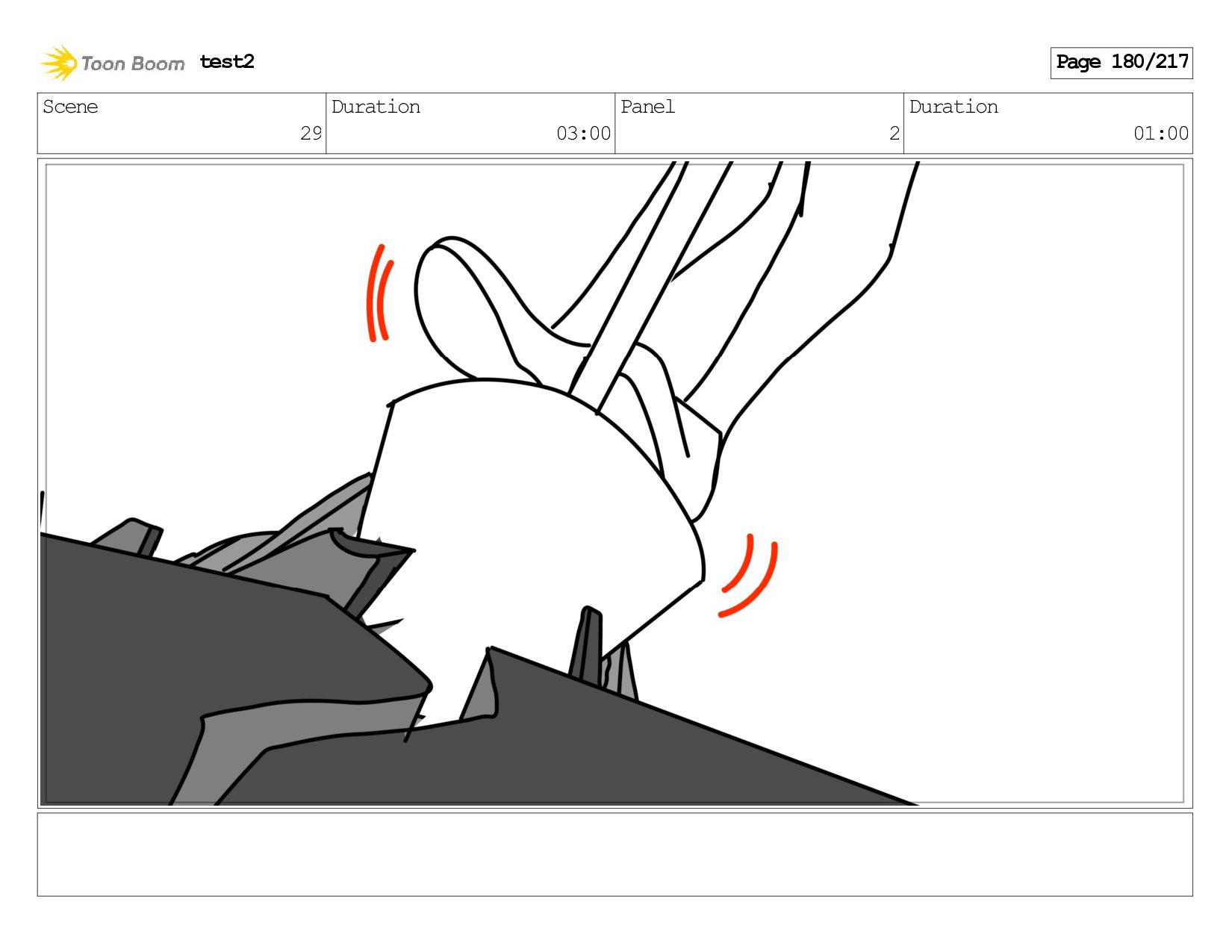Click panel duration value 01:00
Image resolution: width=1232 pixels, height=952 pixels.
[x=1160, y=134]
